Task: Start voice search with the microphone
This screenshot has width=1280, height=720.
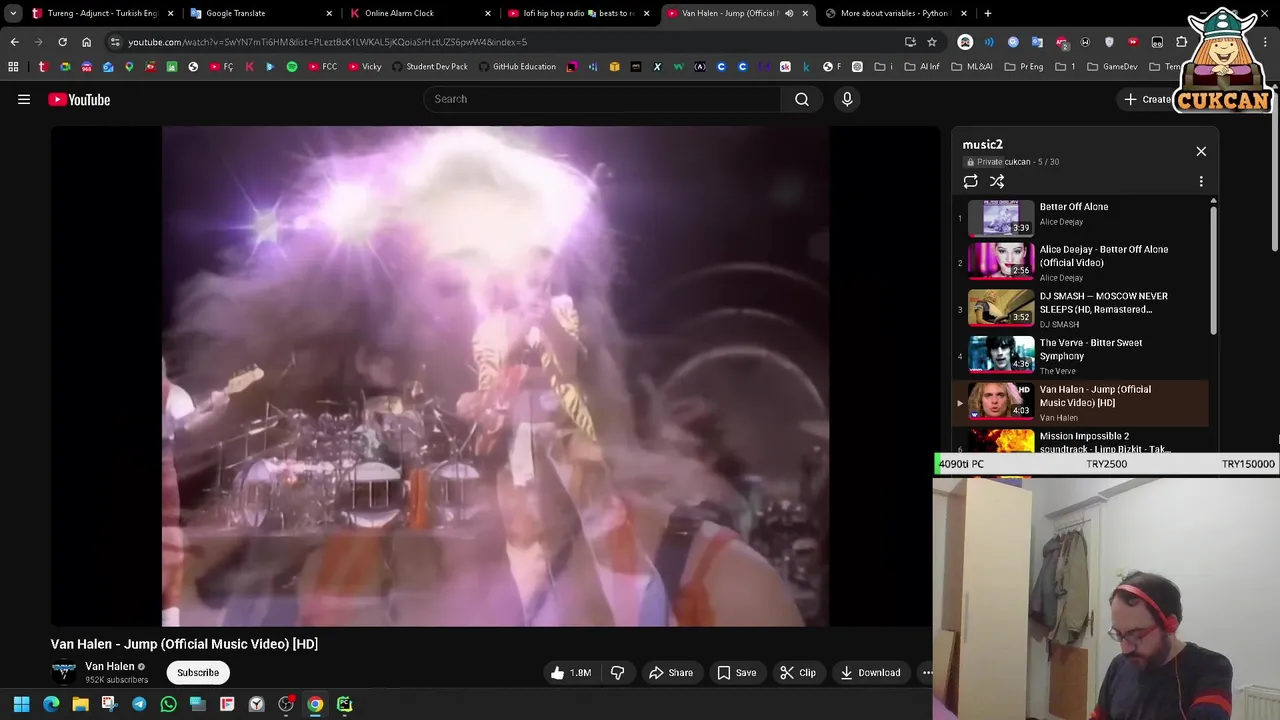Action: pos(847,99)
